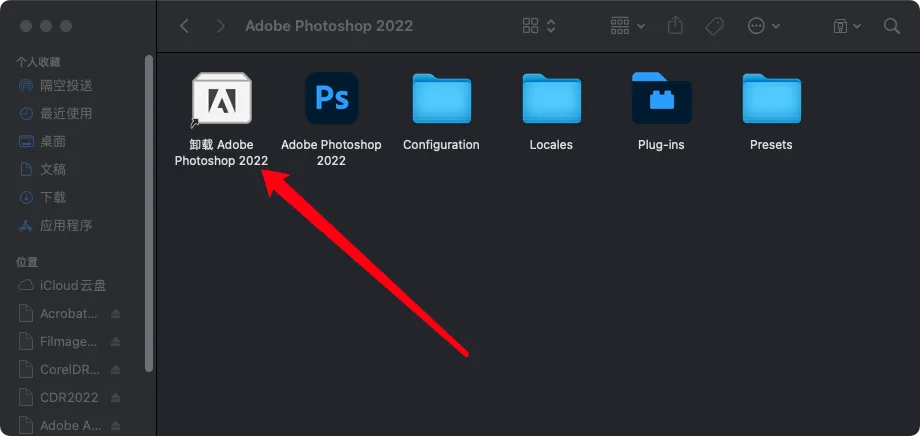The height and width of the screenshot is (436, 920).
Task: Click the sidebar vertical scrollbar
Action: 149,213
